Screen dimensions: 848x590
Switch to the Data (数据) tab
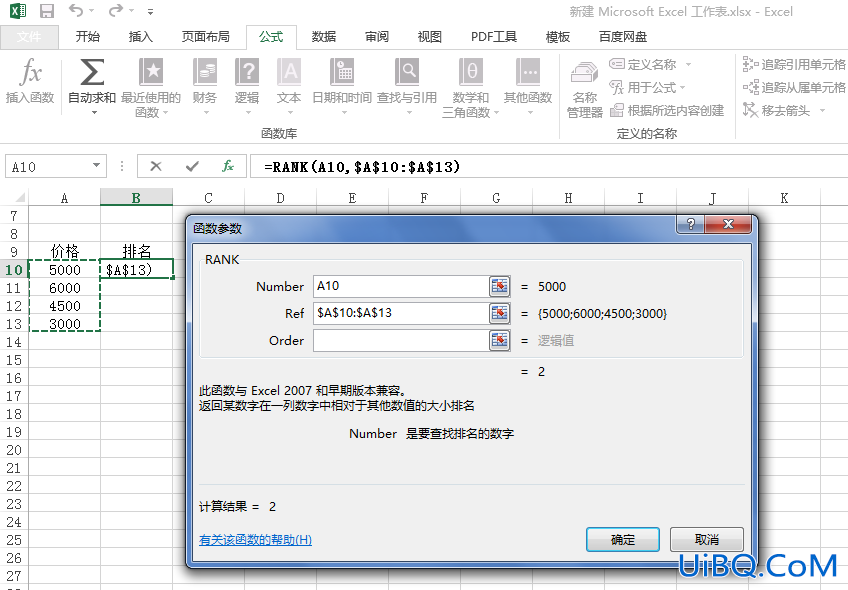coord(324,37)
